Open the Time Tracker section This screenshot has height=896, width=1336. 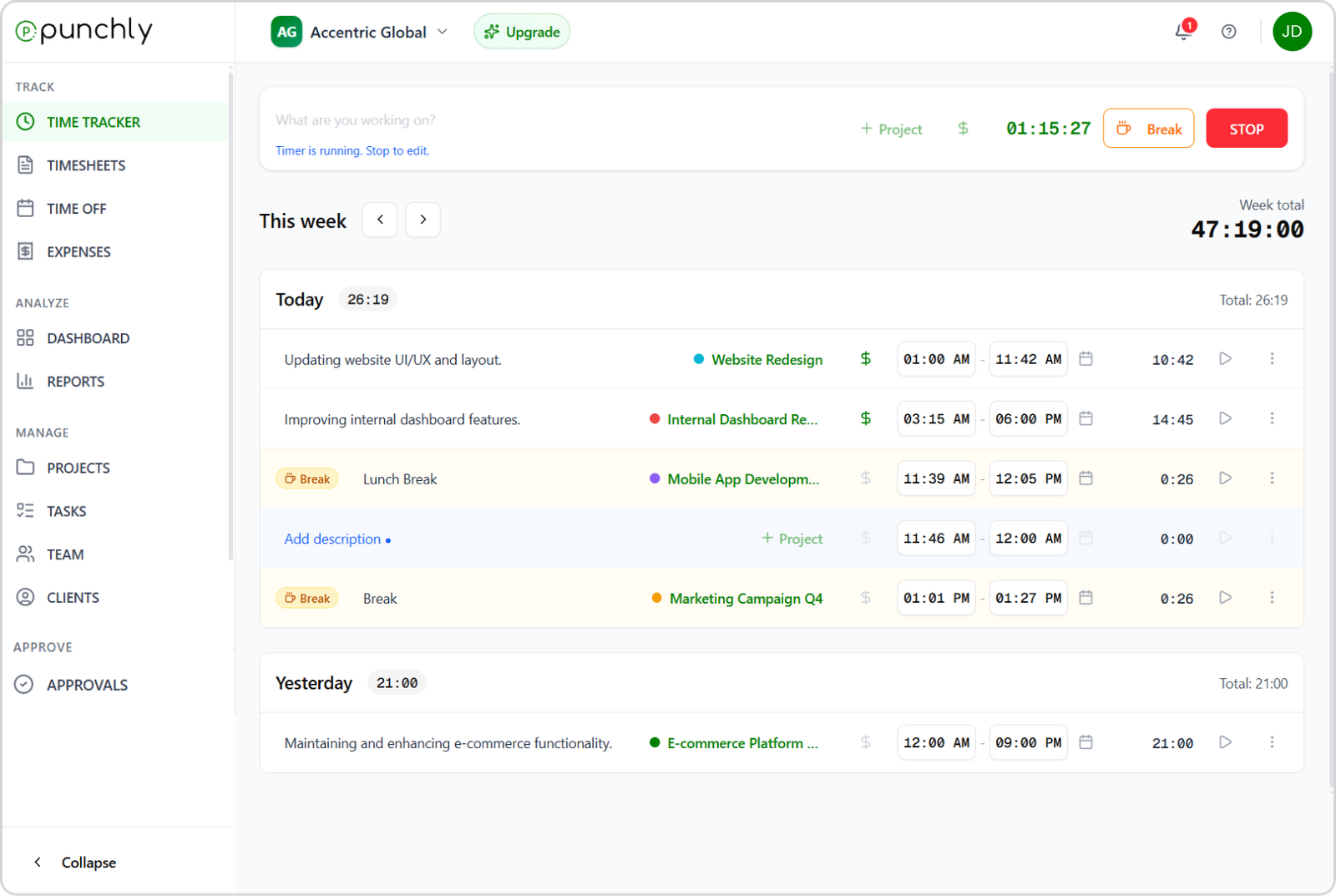92,121
